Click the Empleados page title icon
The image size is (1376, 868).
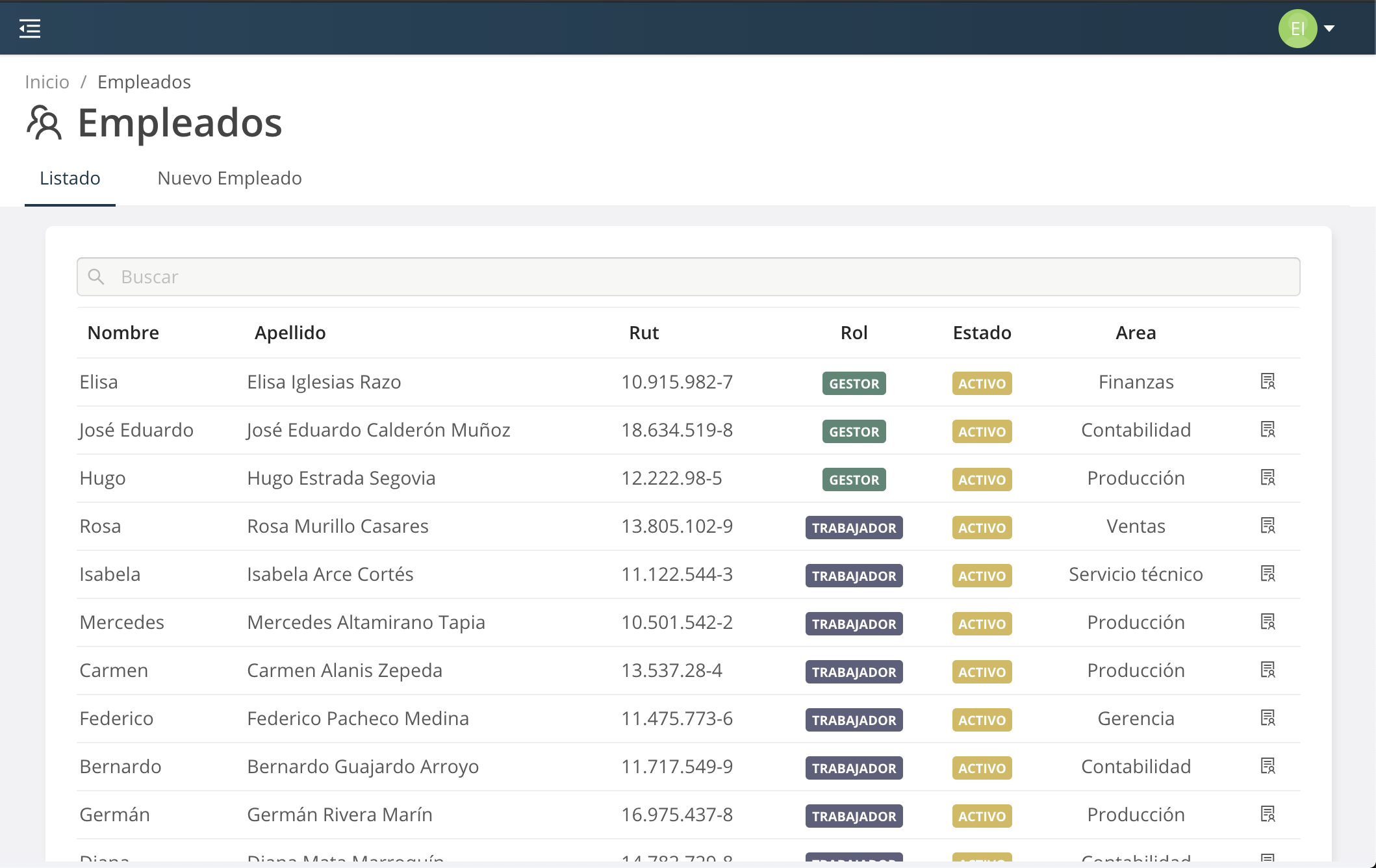click(x=44, y=123)
